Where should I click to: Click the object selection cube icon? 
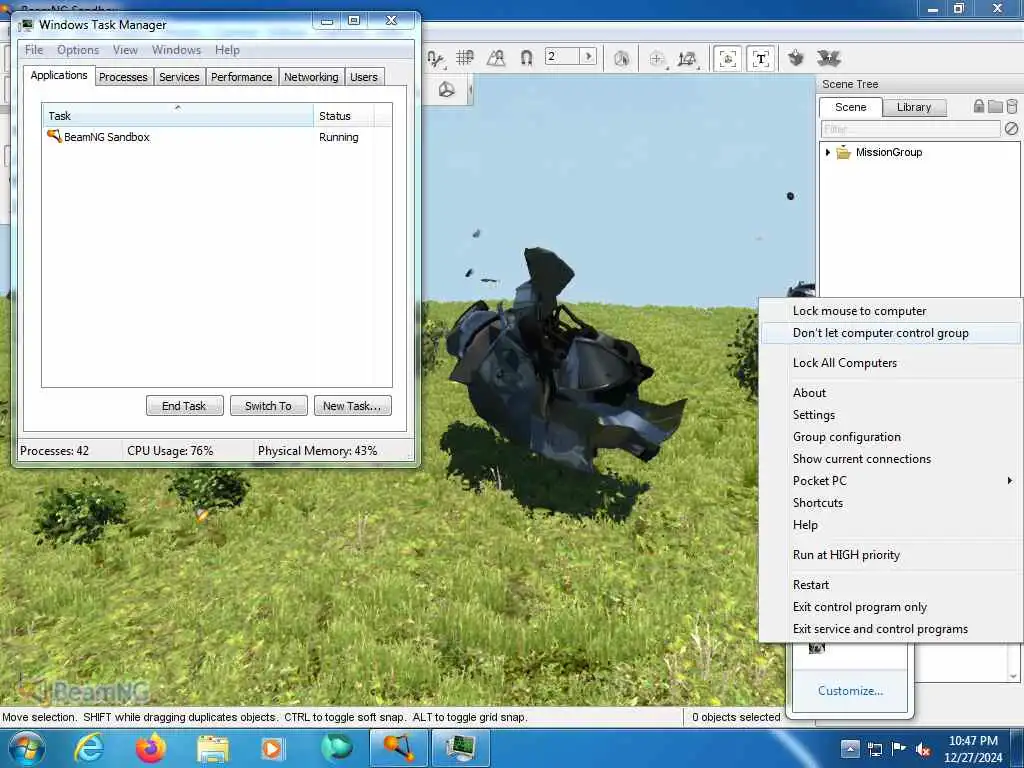click(621, 59)
